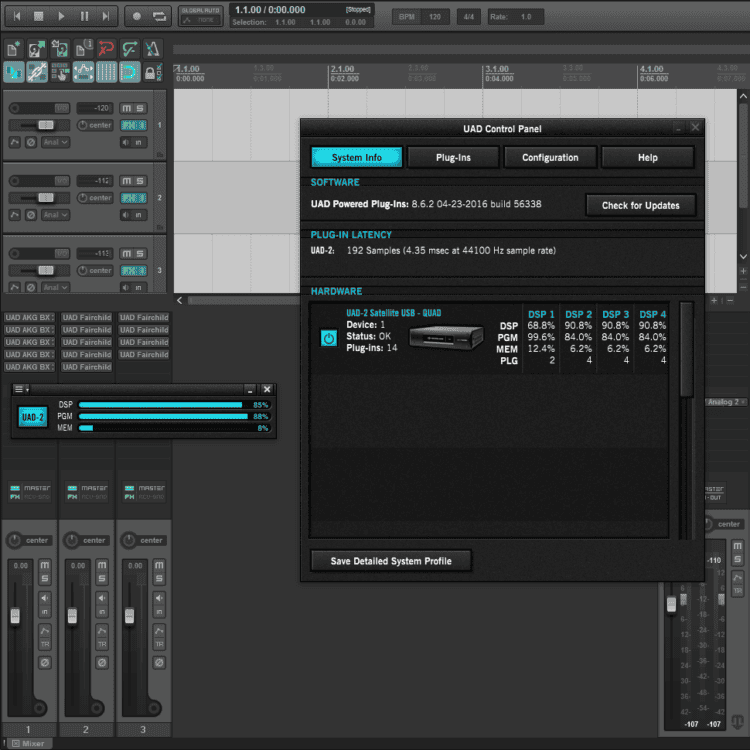Open the FX chain on track 3
This screenshot has width=750, height=750.
(x=133, y=271)
